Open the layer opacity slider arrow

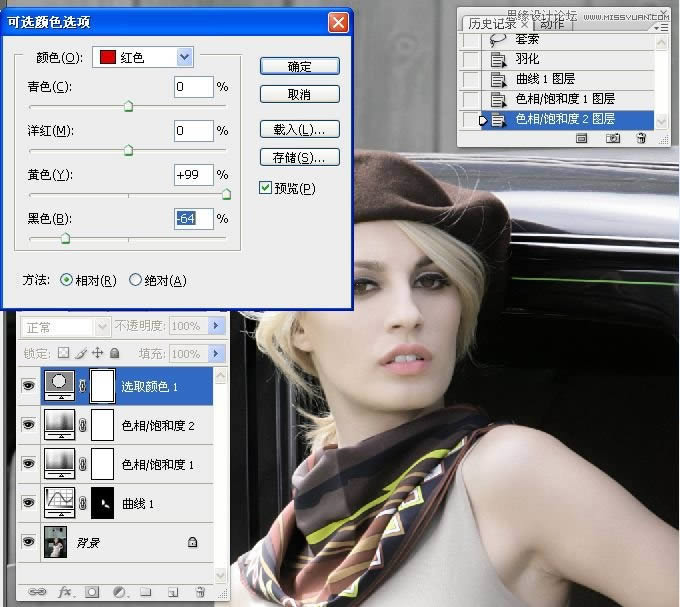click(x=218, y=326)
